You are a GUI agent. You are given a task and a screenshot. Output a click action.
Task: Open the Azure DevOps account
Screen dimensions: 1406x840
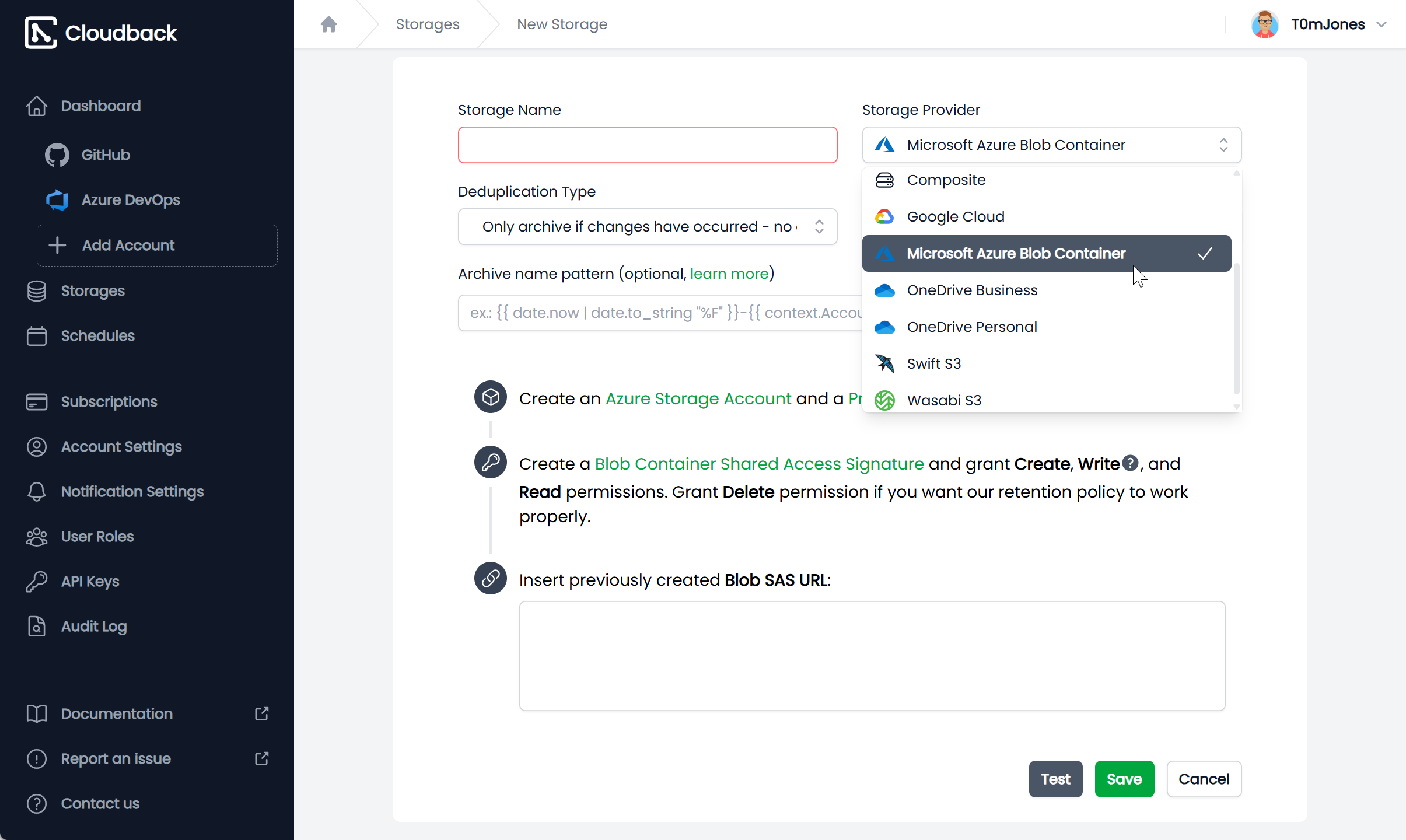[x=130, y=200]
